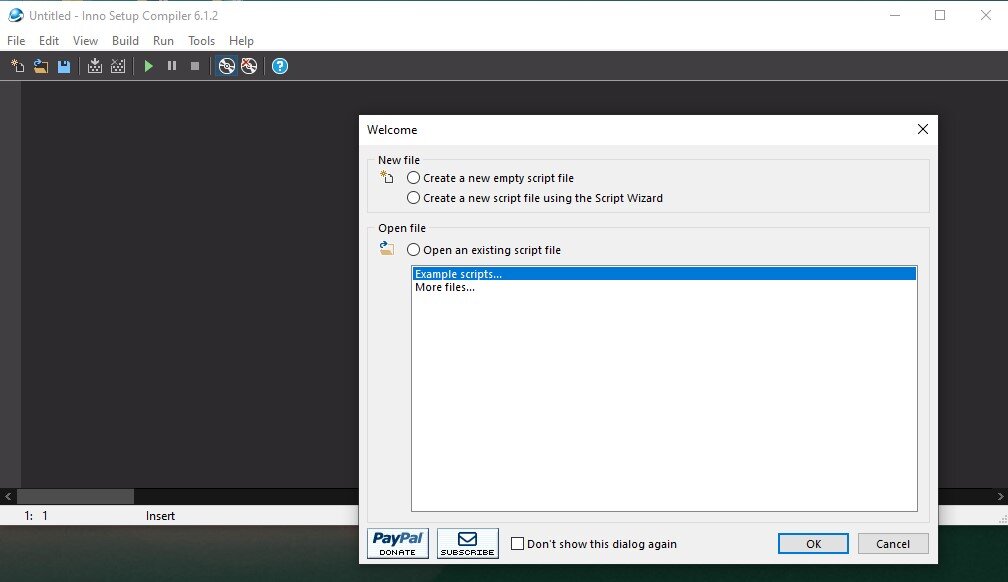Click the left arrow of the horizontal scrollbar
The image size is (1008, 582).
pos(8,496)
